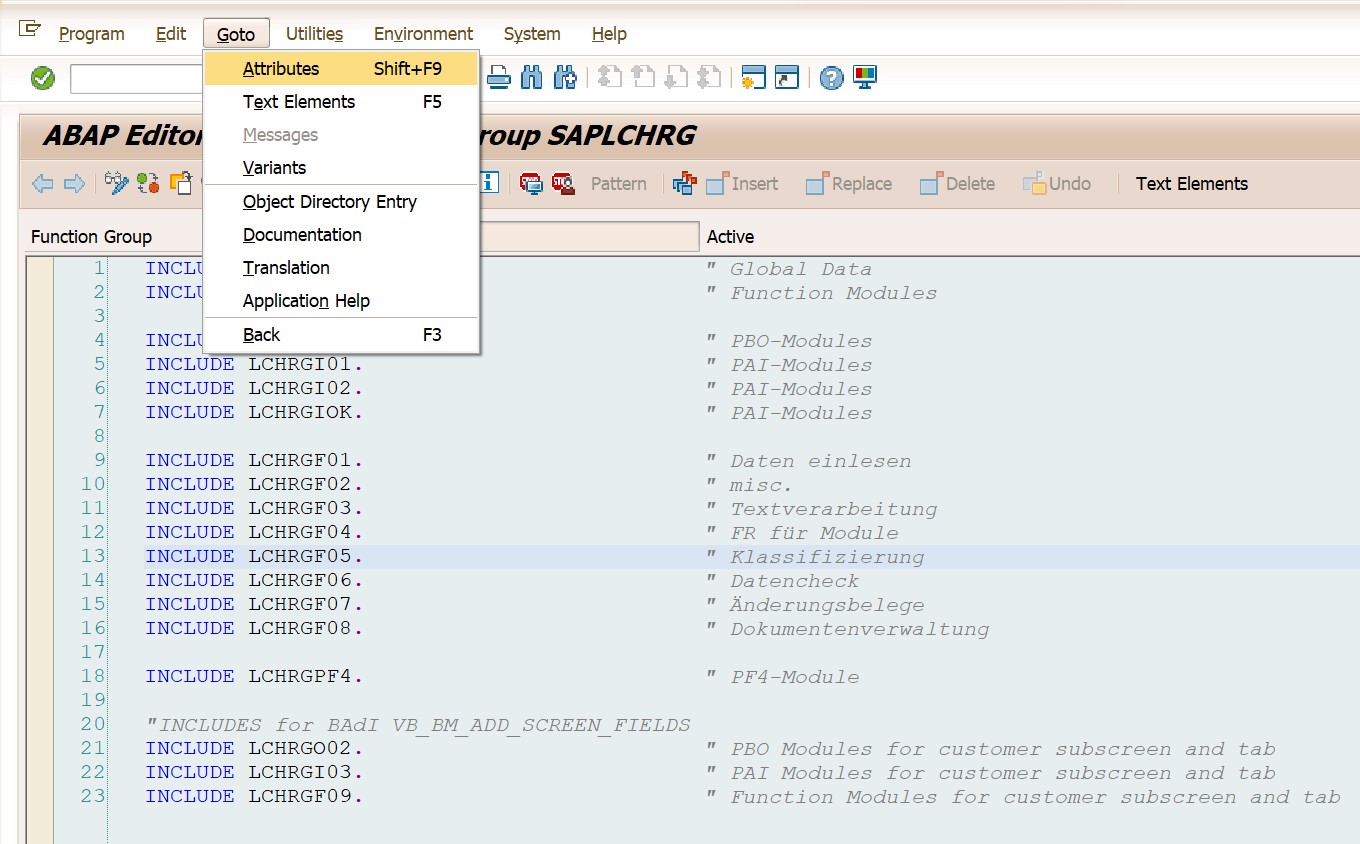
Task: Click the Print icon in toolbar
Action: click(499, 77)
